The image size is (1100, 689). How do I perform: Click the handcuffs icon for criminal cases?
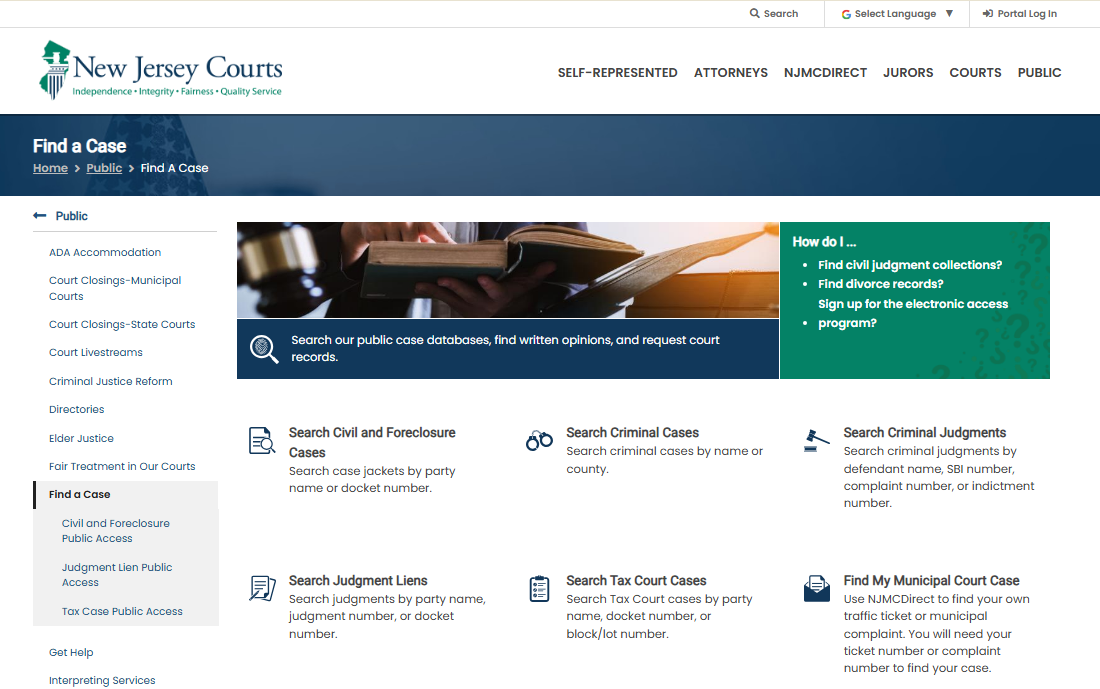[539, 441]
